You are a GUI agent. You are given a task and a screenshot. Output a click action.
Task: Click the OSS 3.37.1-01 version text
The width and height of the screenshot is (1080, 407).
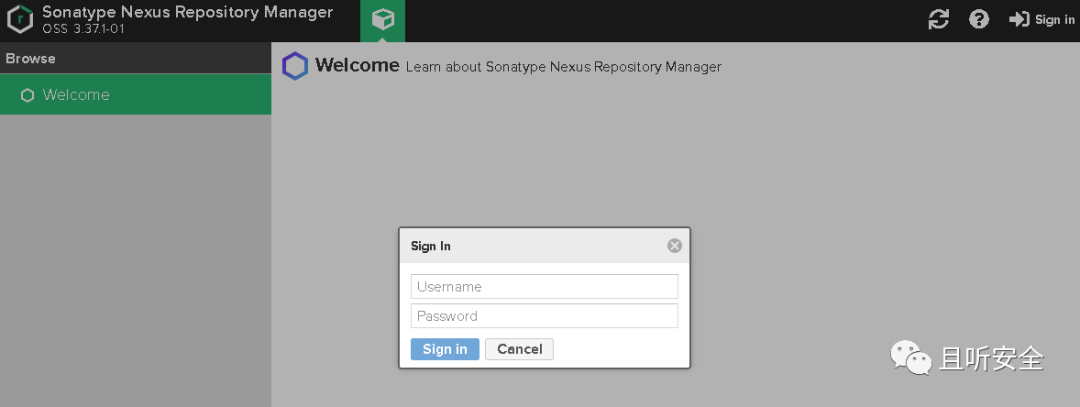pos(83,30)
